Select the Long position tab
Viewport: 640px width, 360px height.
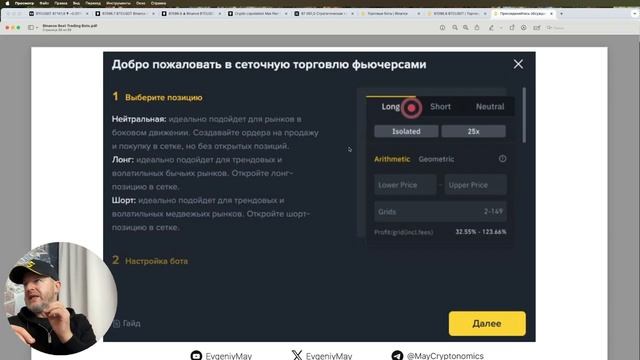391,107
